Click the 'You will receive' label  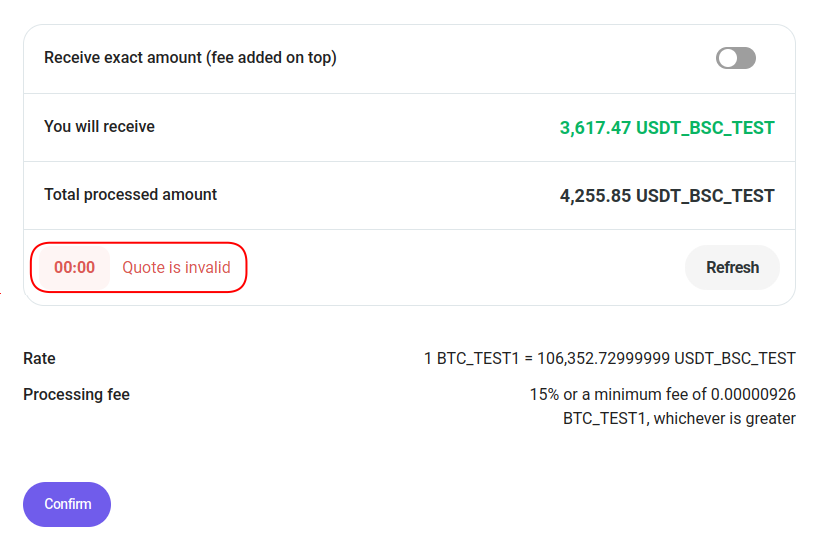coord(99,127)
